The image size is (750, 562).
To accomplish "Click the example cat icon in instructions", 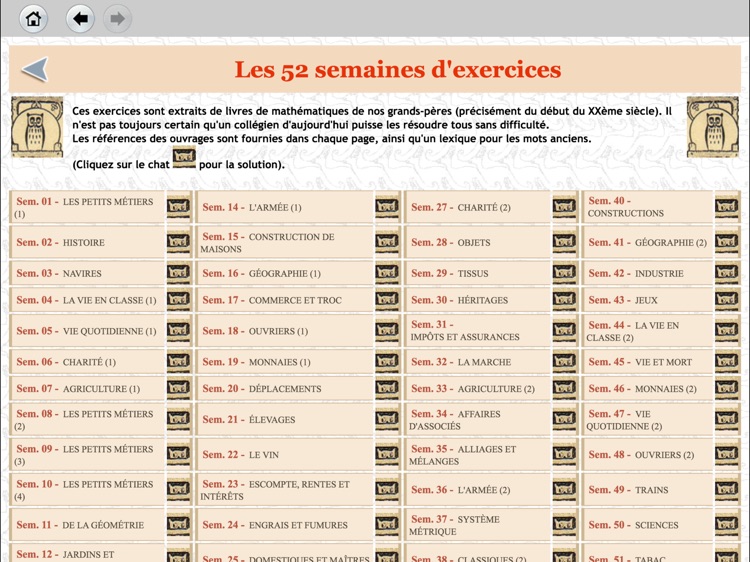I will [x=184, y=158].
